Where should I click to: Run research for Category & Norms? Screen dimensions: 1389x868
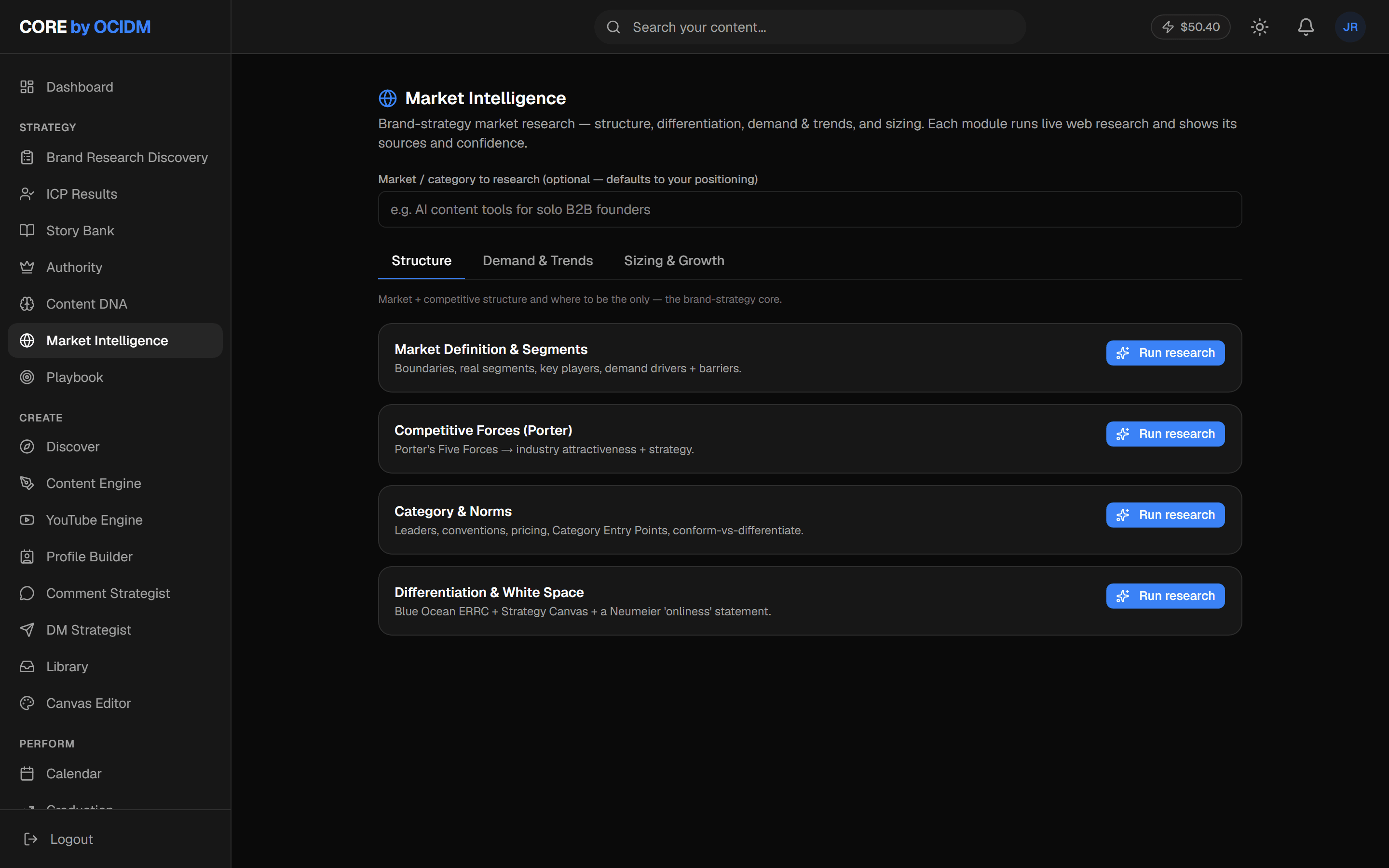click(x=1165, y=515)
